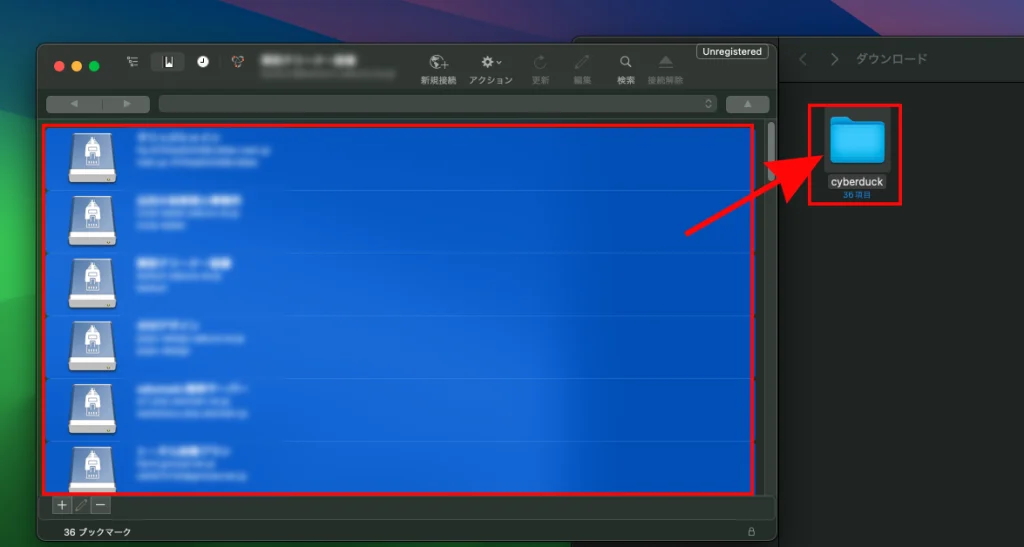Show the connection History view

click(x=203, y=62)
